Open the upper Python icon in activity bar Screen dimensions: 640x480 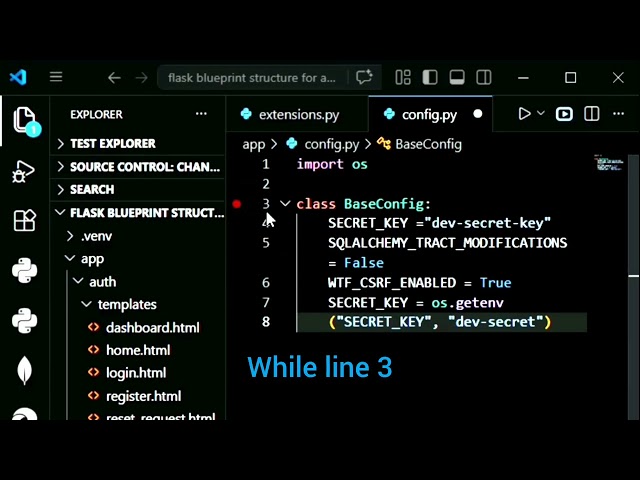point(24,271)
